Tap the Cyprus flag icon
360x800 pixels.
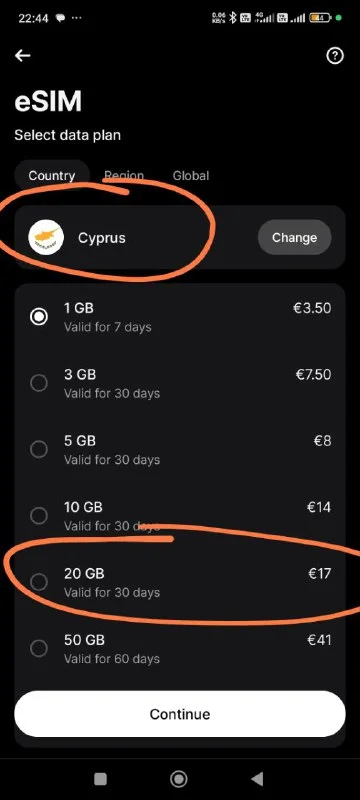point(46,238)
